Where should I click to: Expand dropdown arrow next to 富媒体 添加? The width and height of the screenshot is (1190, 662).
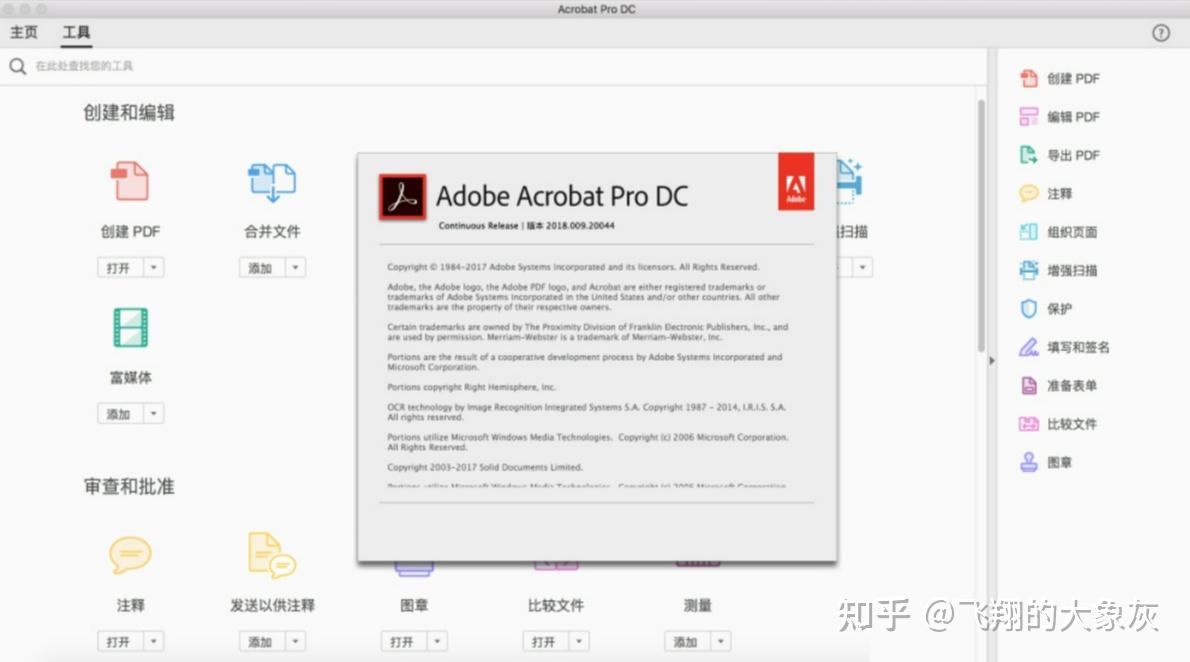point(153,414)
